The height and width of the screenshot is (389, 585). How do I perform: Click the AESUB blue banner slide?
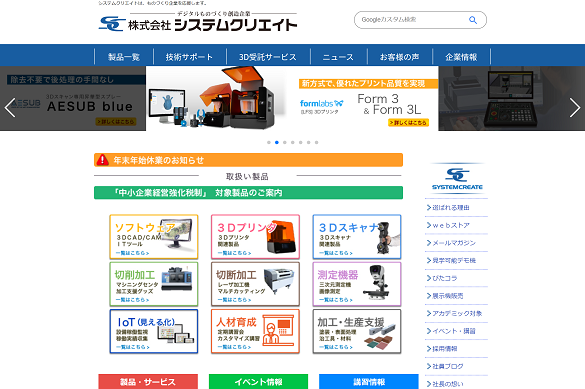[x=73, y=98]
